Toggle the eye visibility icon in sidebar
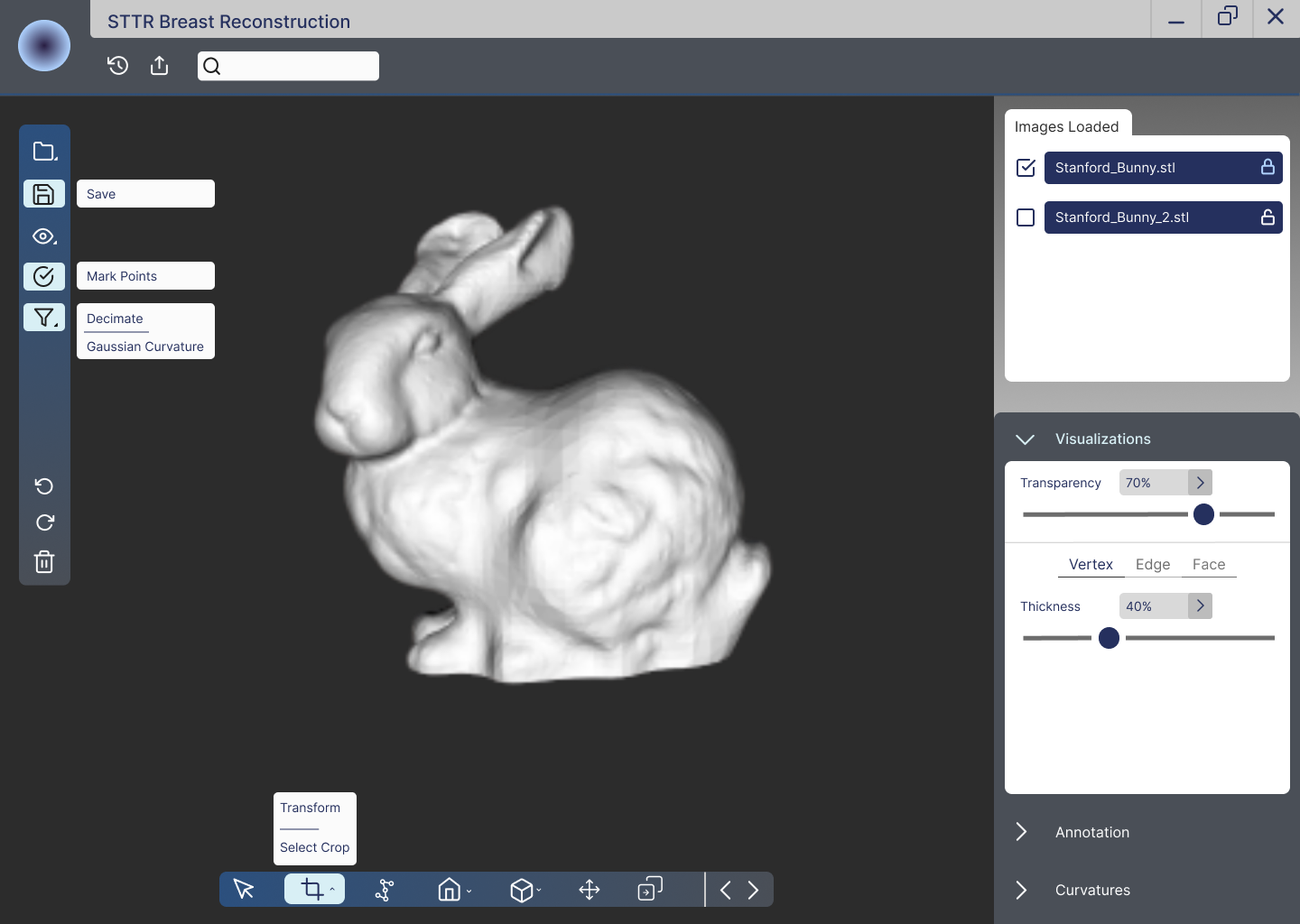Viewport: 1300px width, 924px height. [44, 236]
